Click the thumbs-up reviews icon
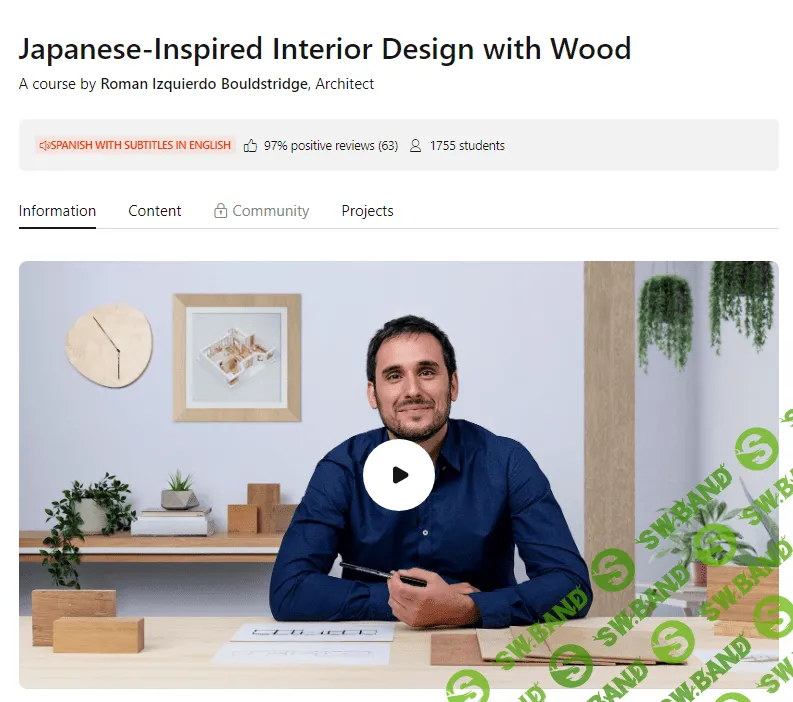 coord(250,146)
